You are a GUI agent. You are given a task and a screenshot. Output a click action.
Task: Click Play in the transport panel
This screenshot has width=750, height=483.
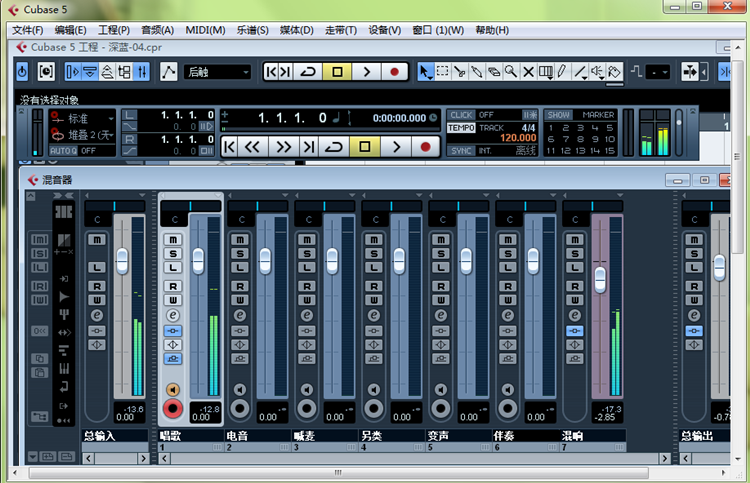[396, 146]
